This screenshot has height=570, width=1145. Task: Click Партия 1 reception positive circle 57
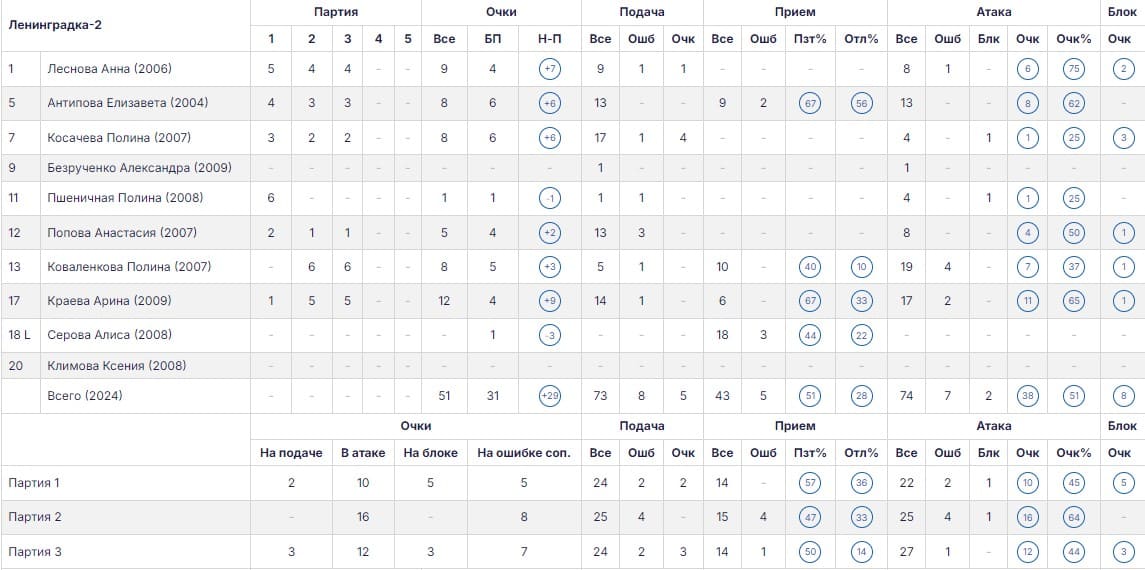[x=810, y=483]
